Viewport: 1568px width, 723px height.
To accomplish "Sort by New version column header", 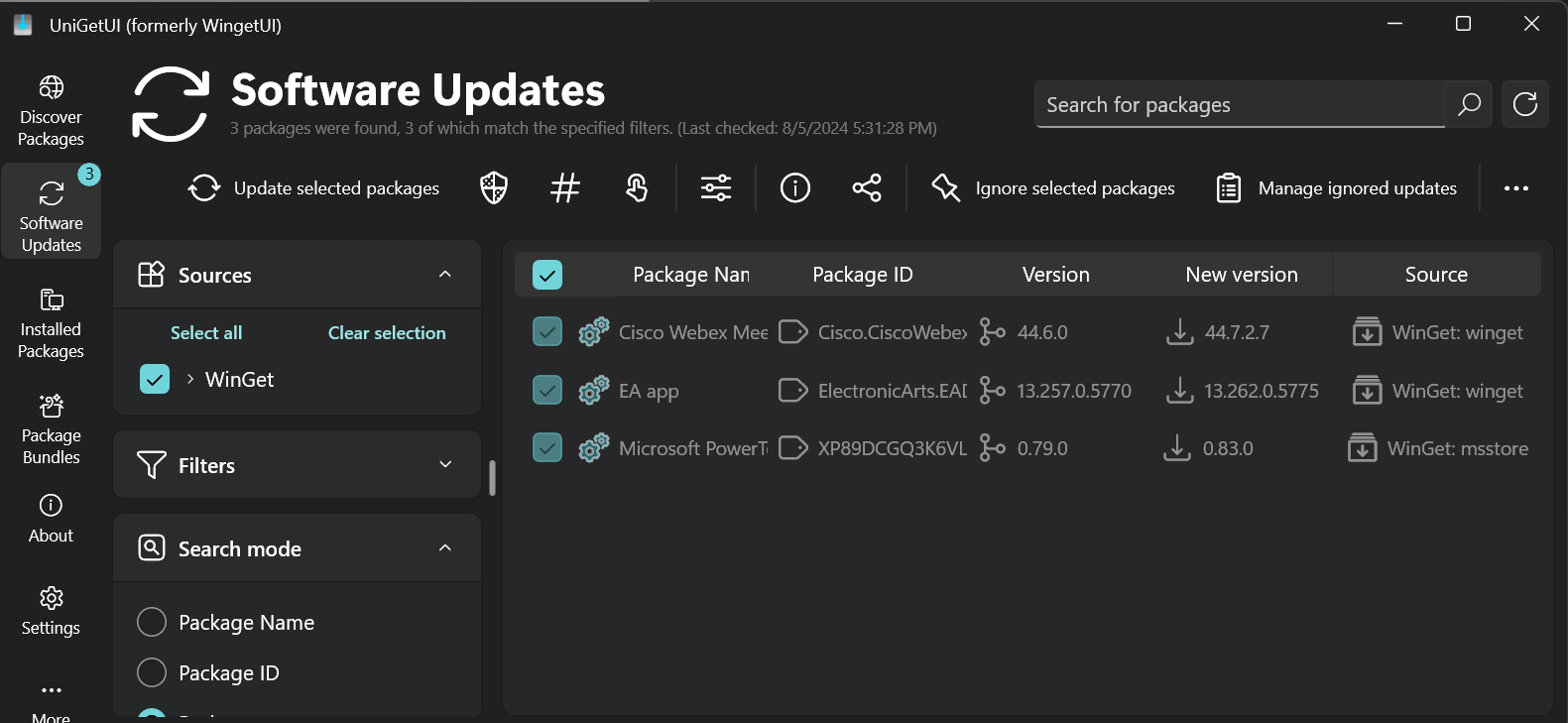I will pos(1242,275).
